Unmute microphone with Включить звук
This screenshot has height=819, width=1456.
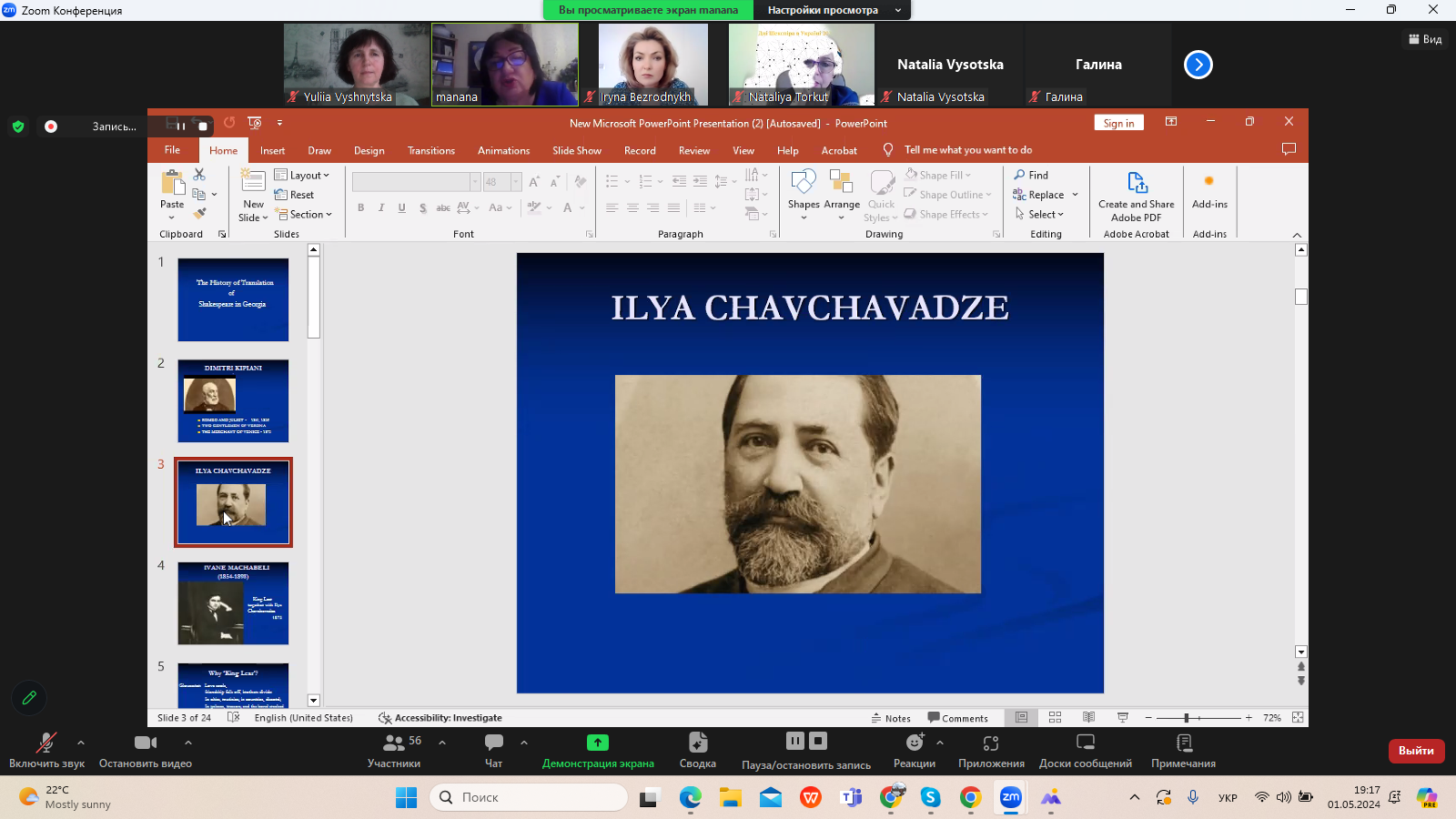[x=45, y=743]
